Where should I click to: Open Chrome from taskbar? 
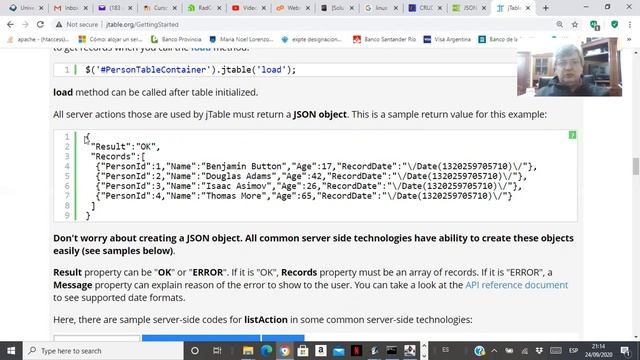tap(284, 351)
